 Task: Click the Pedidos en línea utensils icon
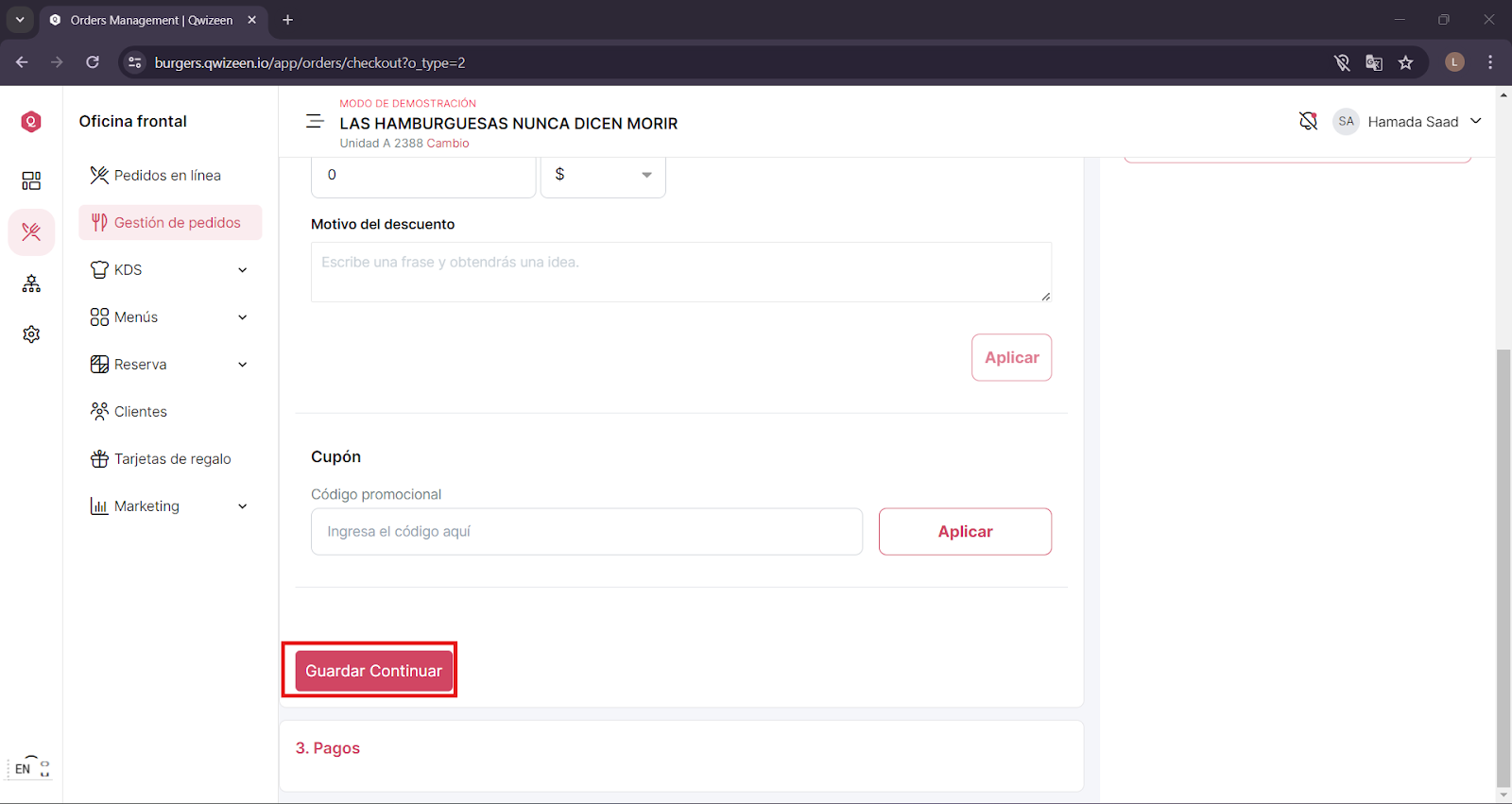[99, 176]
